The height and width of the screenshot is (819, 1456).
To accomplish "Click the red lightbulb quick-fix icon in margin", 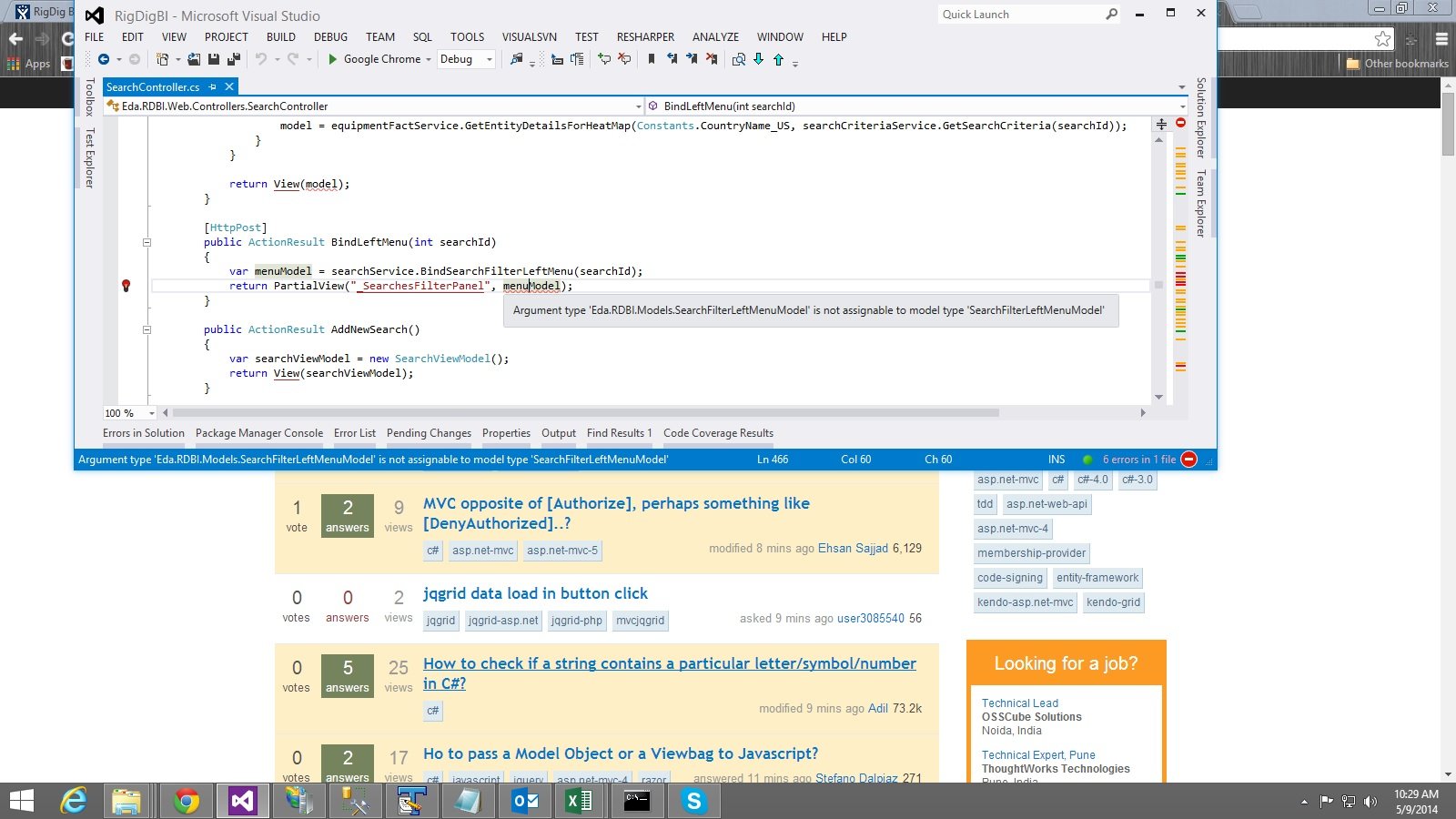I will pos(126,286).
